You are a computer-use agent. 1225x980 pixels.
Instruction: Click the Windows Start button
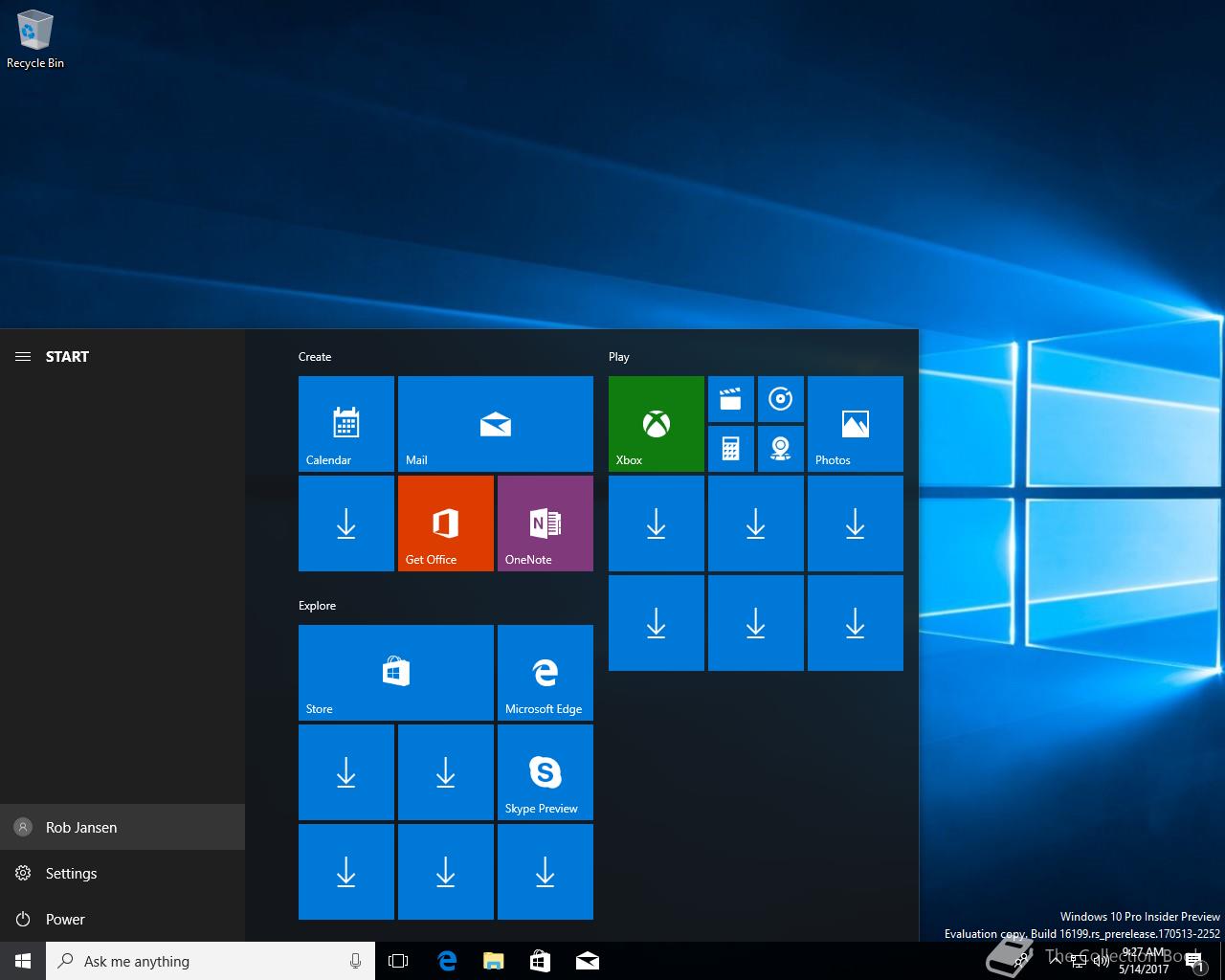click(x=23, y=961)
